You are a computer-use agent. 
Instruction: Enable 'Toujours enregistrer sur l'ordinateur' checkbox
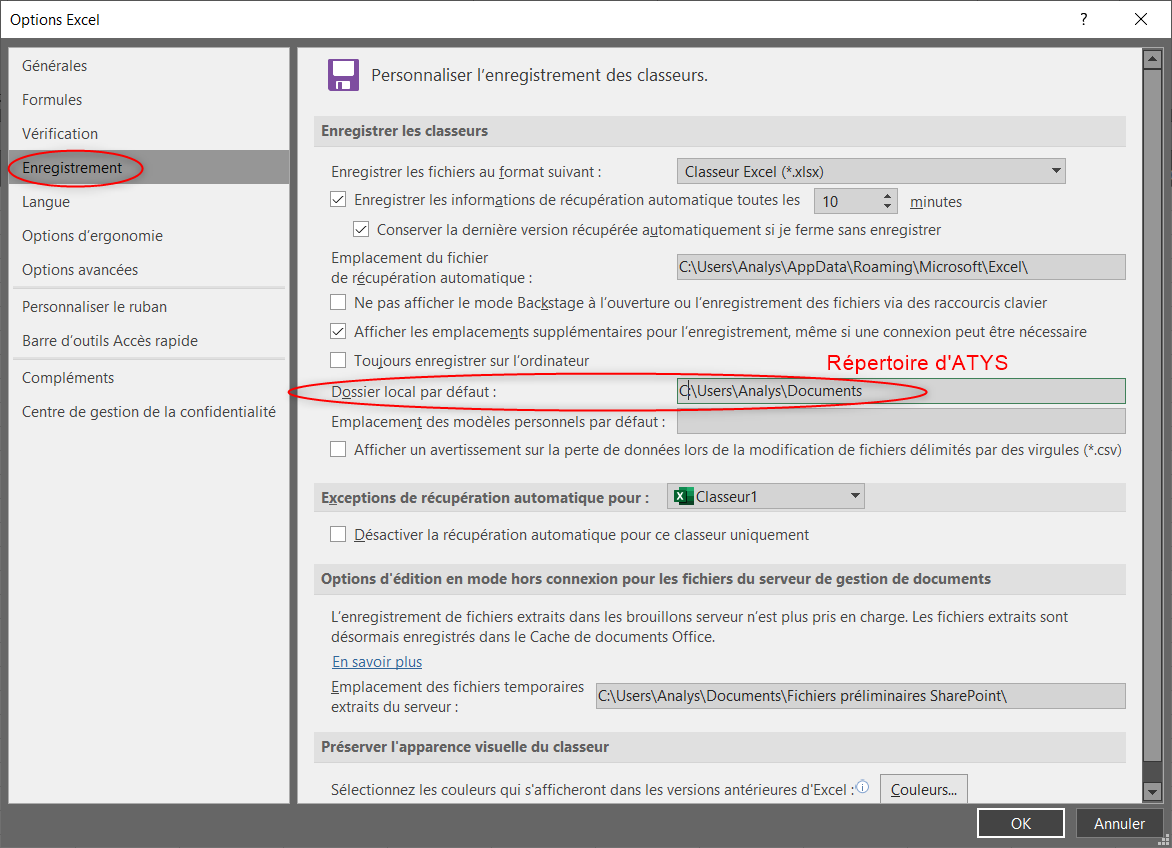click(x=338, y=360)
